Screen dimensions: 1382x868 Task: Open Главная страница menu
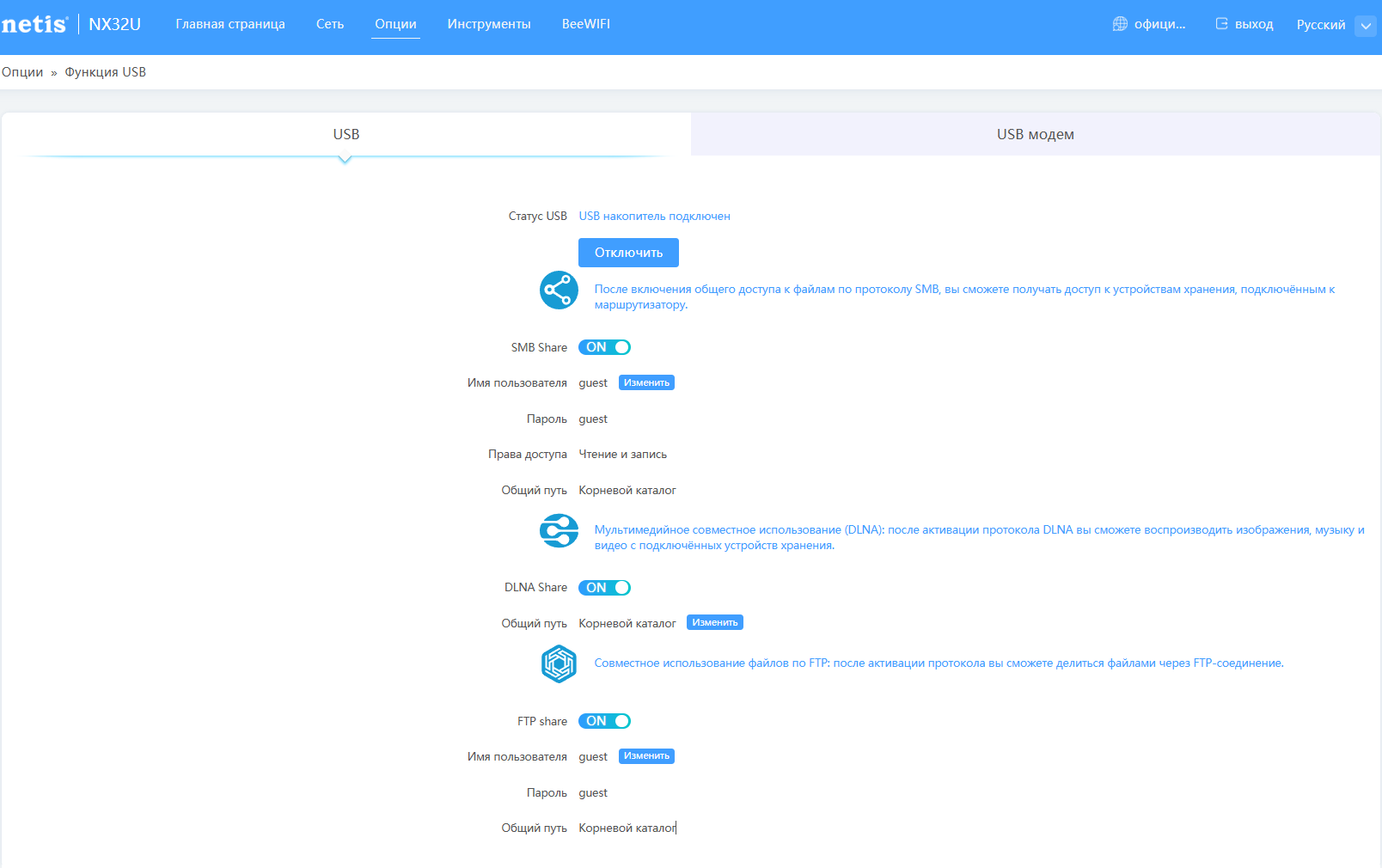coord(230,24)
